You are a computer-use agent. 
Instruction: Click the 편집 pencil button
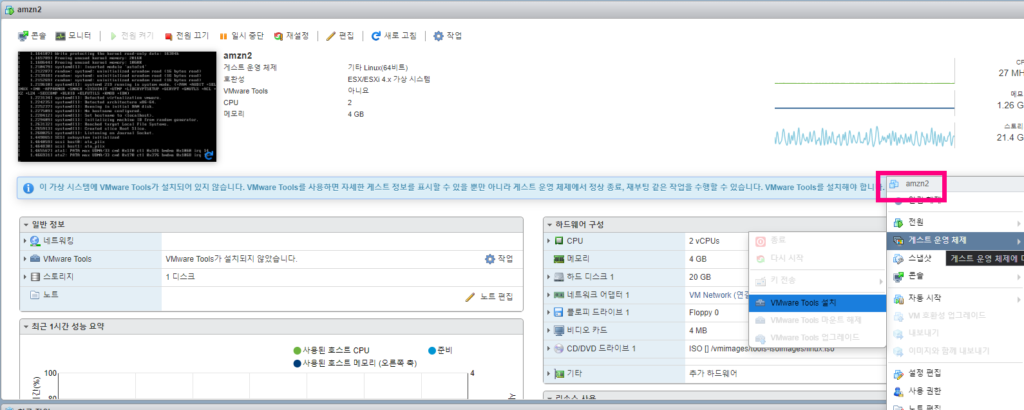(340, 36)
